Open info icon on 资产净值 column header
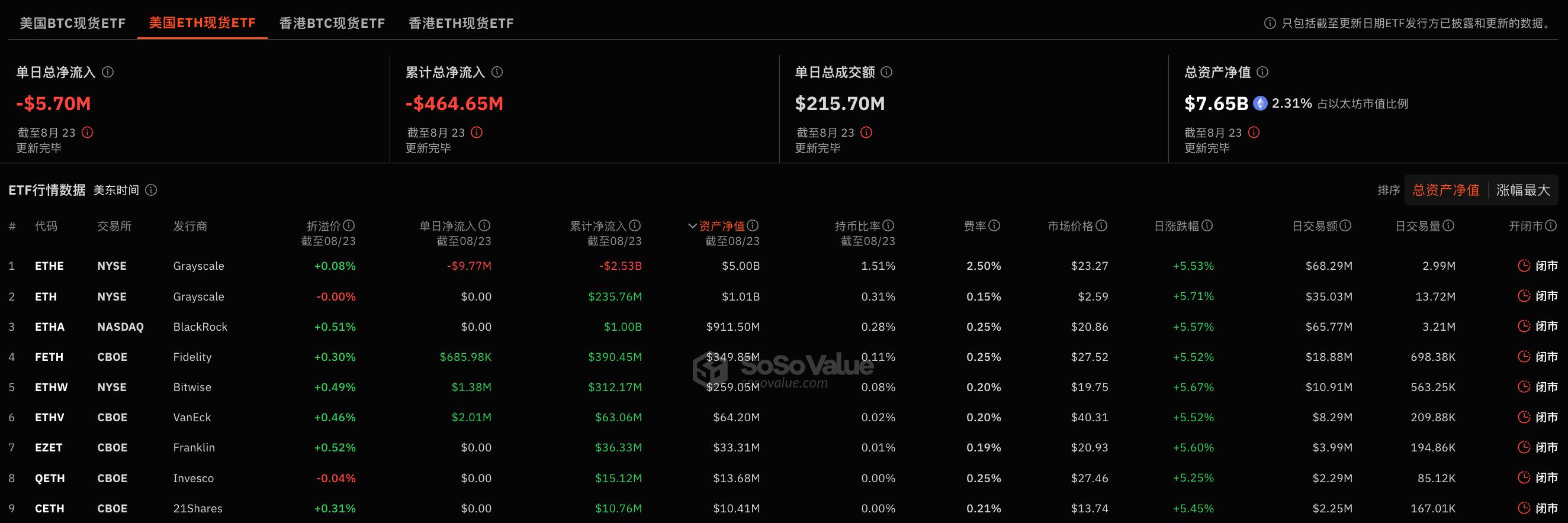Viewport: 1568px width, 523px height. [x=753, y=225]
